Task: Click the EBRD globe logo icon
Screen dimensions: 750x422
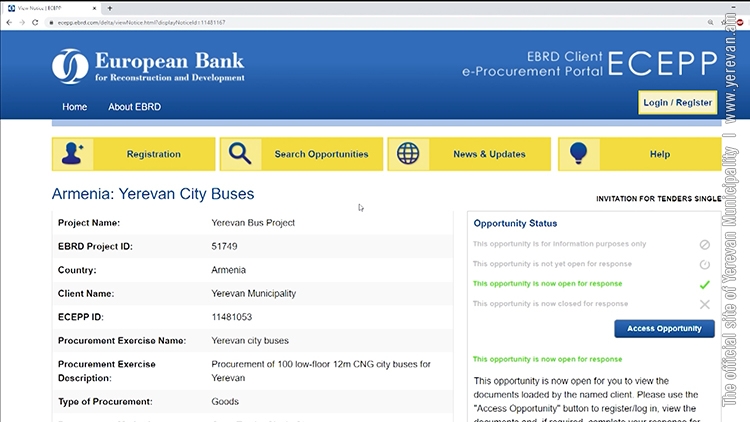Action: (70, 66)
